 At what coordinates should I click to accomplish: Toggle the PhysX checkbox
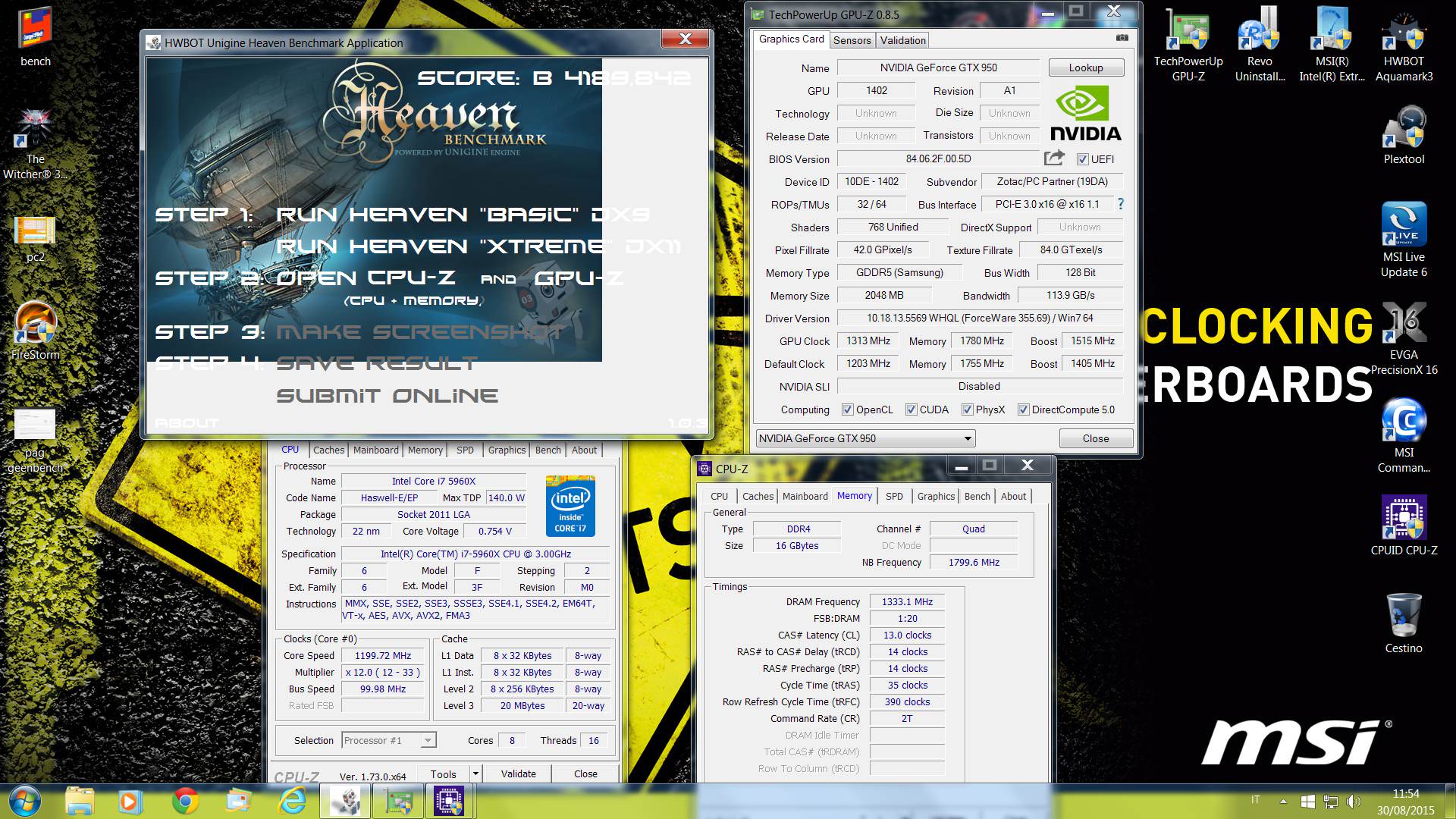[967, 409]
